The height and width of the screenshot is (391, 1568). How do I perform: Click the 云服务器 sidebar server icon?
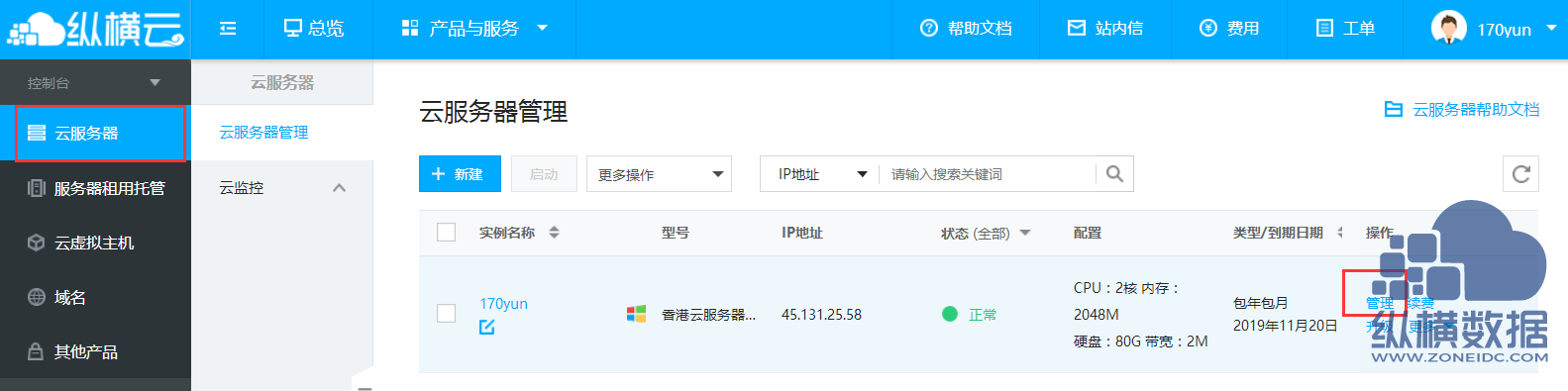(37, 133)
